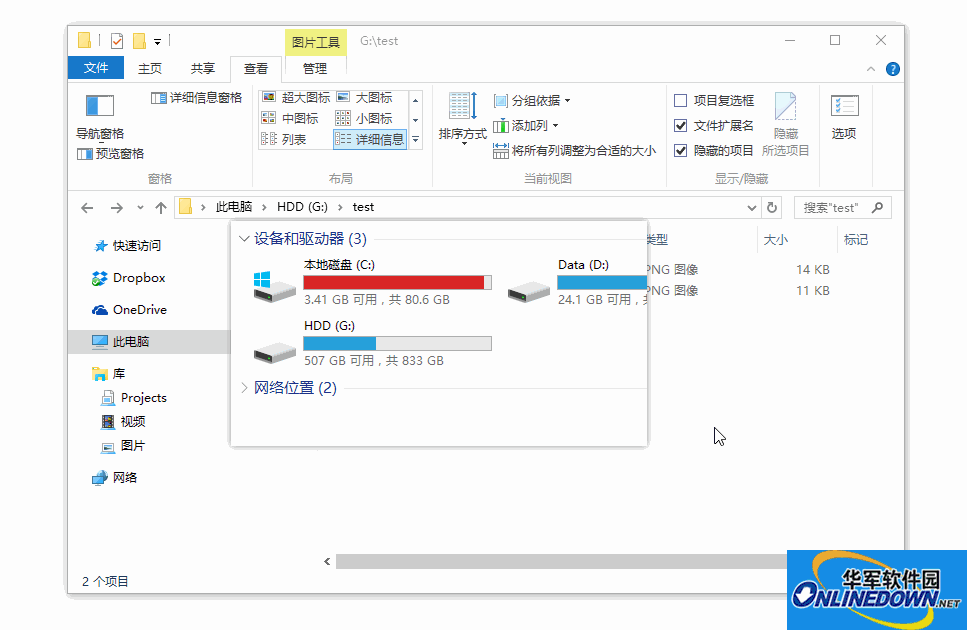Viewport: 967px width, 630px height.
Task: Click the Back navigation arrow
Action: [87, 208]
